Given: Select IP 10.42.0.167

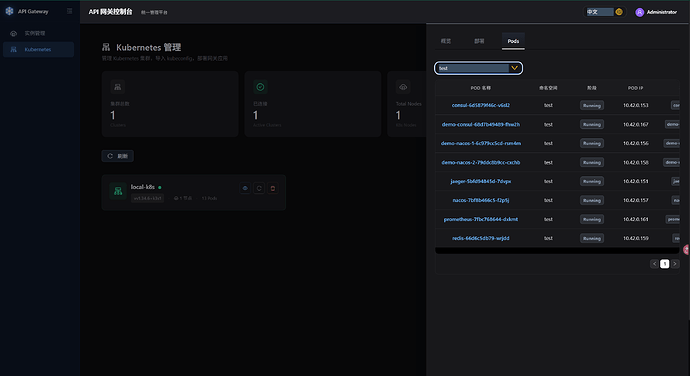Looking at the screenshot, I should click(635, 124).
